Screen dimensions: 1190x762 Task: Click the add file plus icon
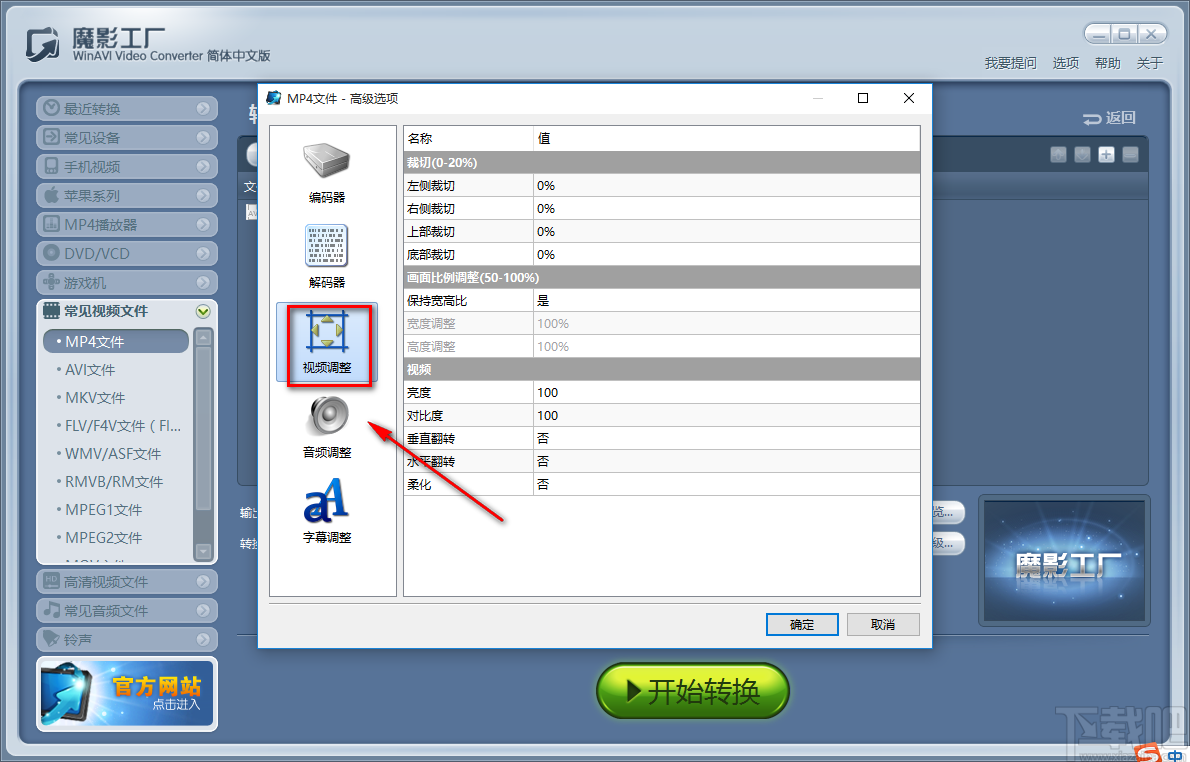(x=1107, y=155)
